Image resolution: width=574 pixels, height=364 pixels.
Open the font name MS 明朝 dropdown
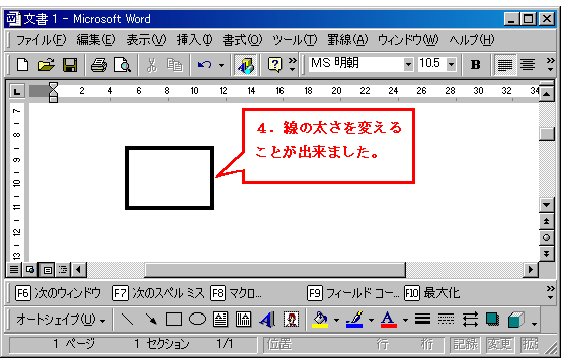408,64
